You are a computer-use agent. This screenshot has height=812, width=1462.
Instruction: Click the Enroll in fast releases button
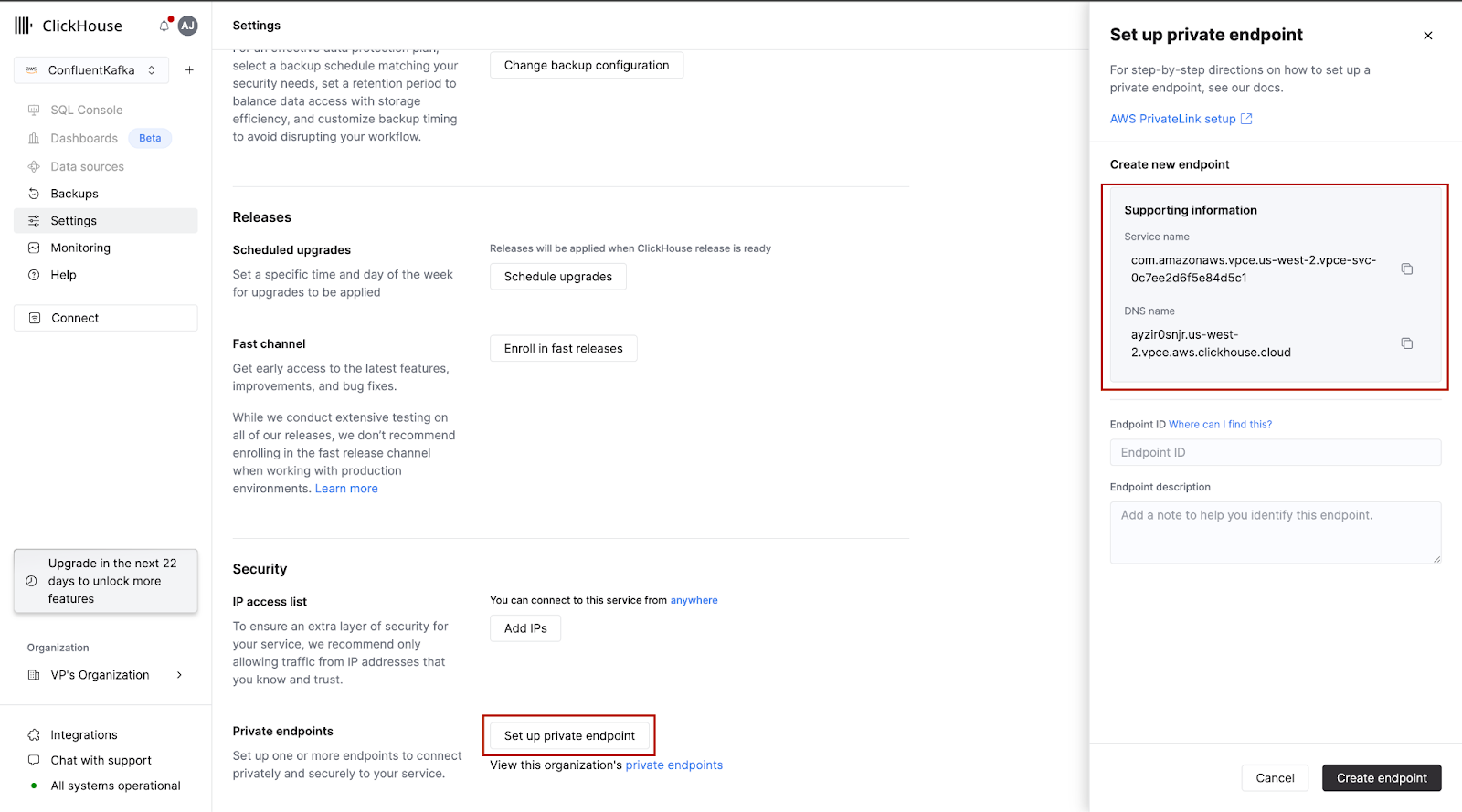pos(563,349)
